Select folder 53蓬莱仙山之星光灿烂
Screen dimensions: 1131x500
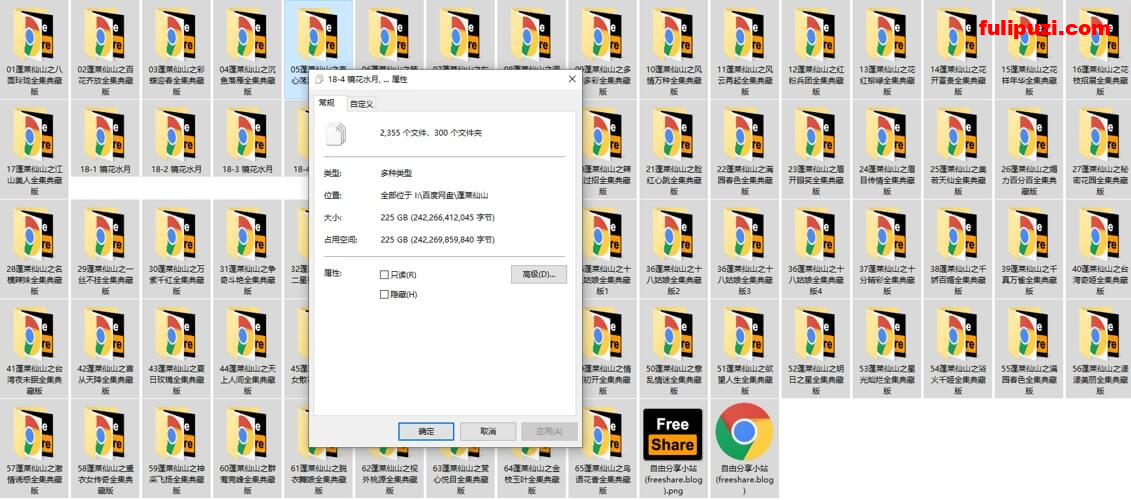(886, 348)
